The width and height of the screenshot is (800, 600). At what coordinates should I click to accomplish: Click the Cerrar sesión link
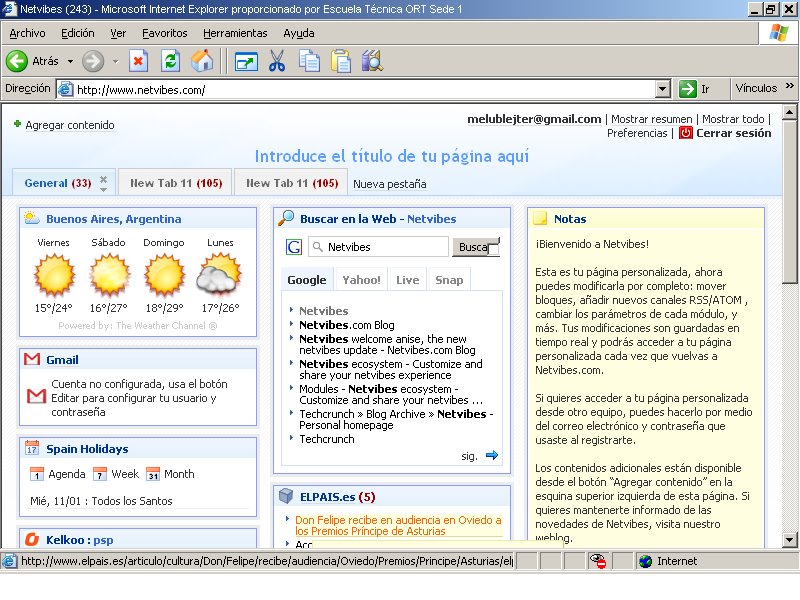734,133
